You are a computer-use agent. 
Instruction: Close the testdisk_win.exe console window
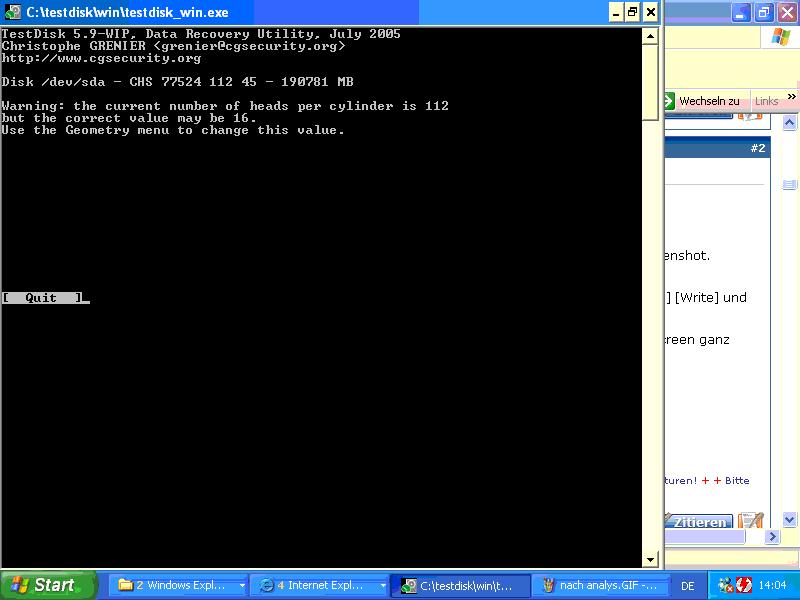click(651, 12)
